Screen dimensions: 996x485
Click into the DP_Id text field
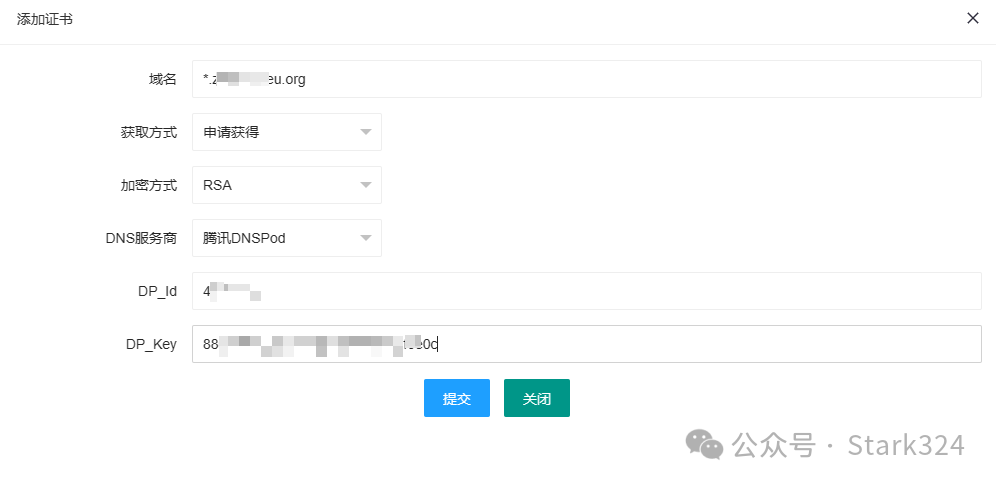pyautogui.click(x=586, y=291)
